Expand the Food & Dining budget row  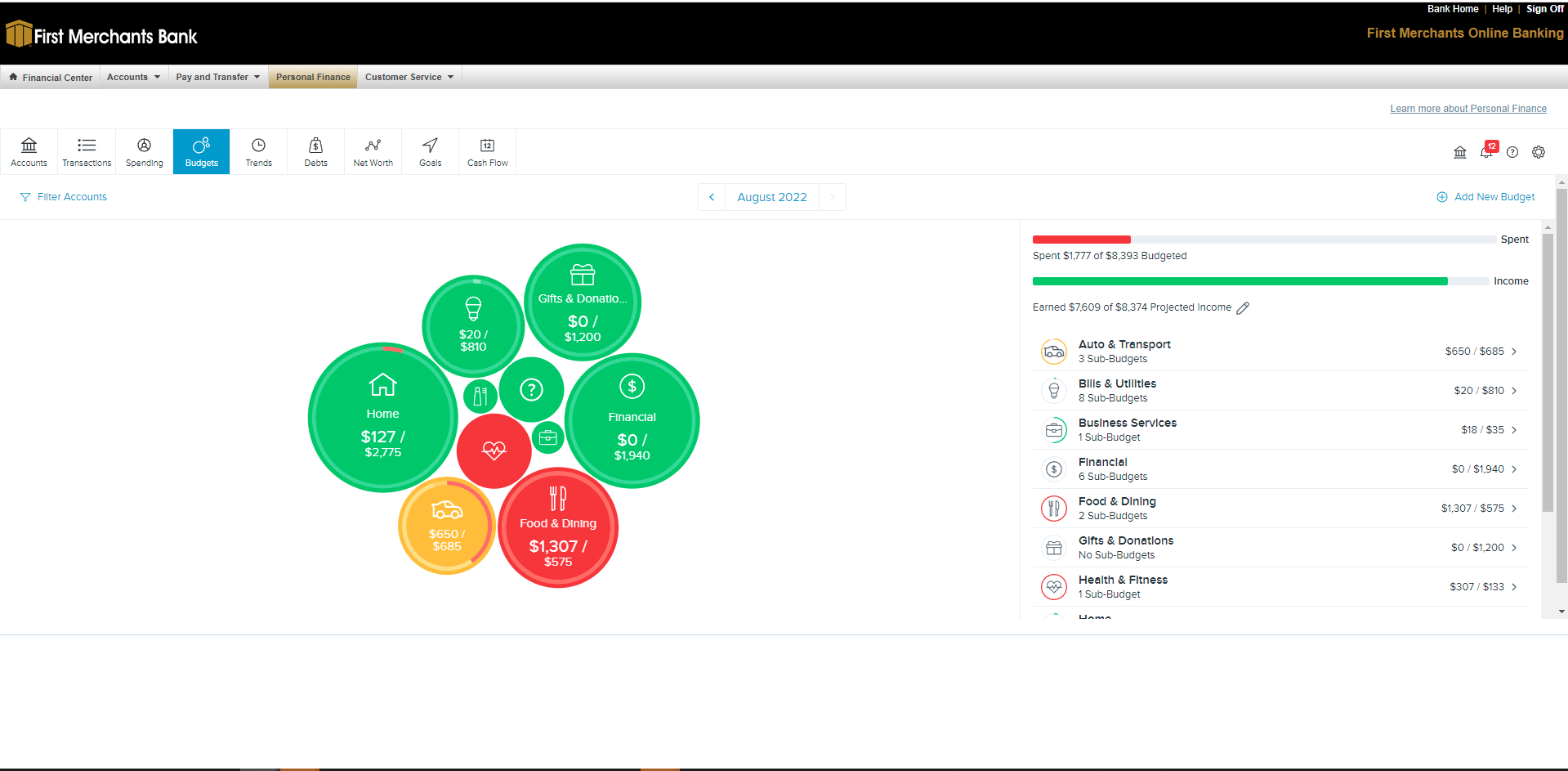pyautogui.click(x=1280, y=509)
